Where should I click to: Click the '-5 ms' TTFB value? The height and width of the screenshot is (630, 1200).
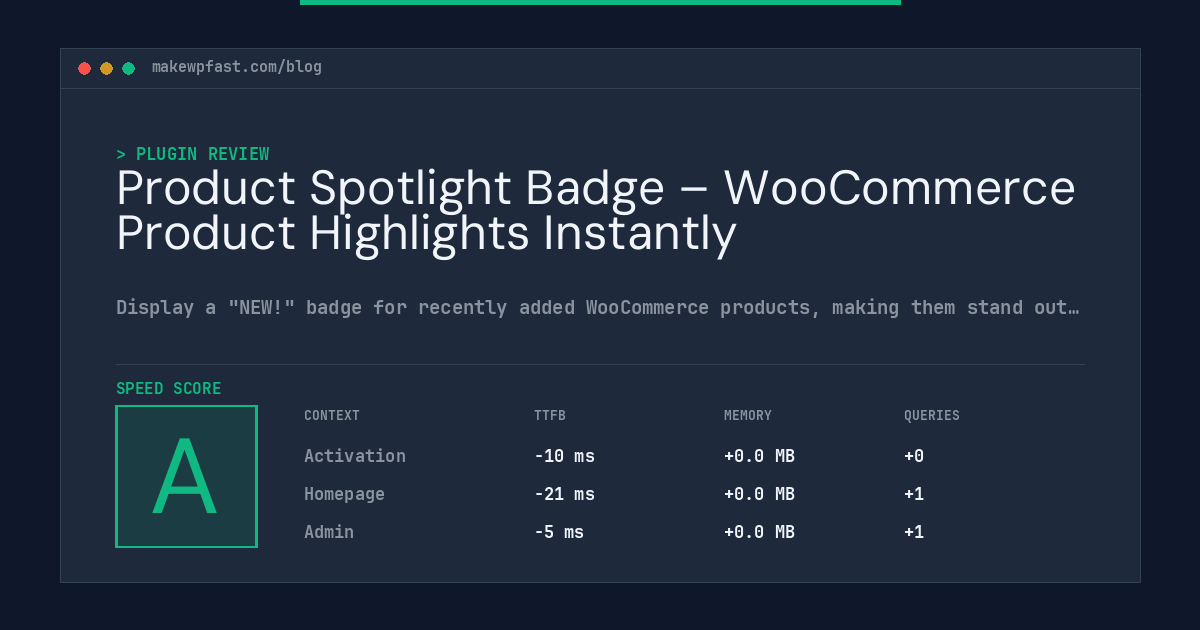[559, 532]
